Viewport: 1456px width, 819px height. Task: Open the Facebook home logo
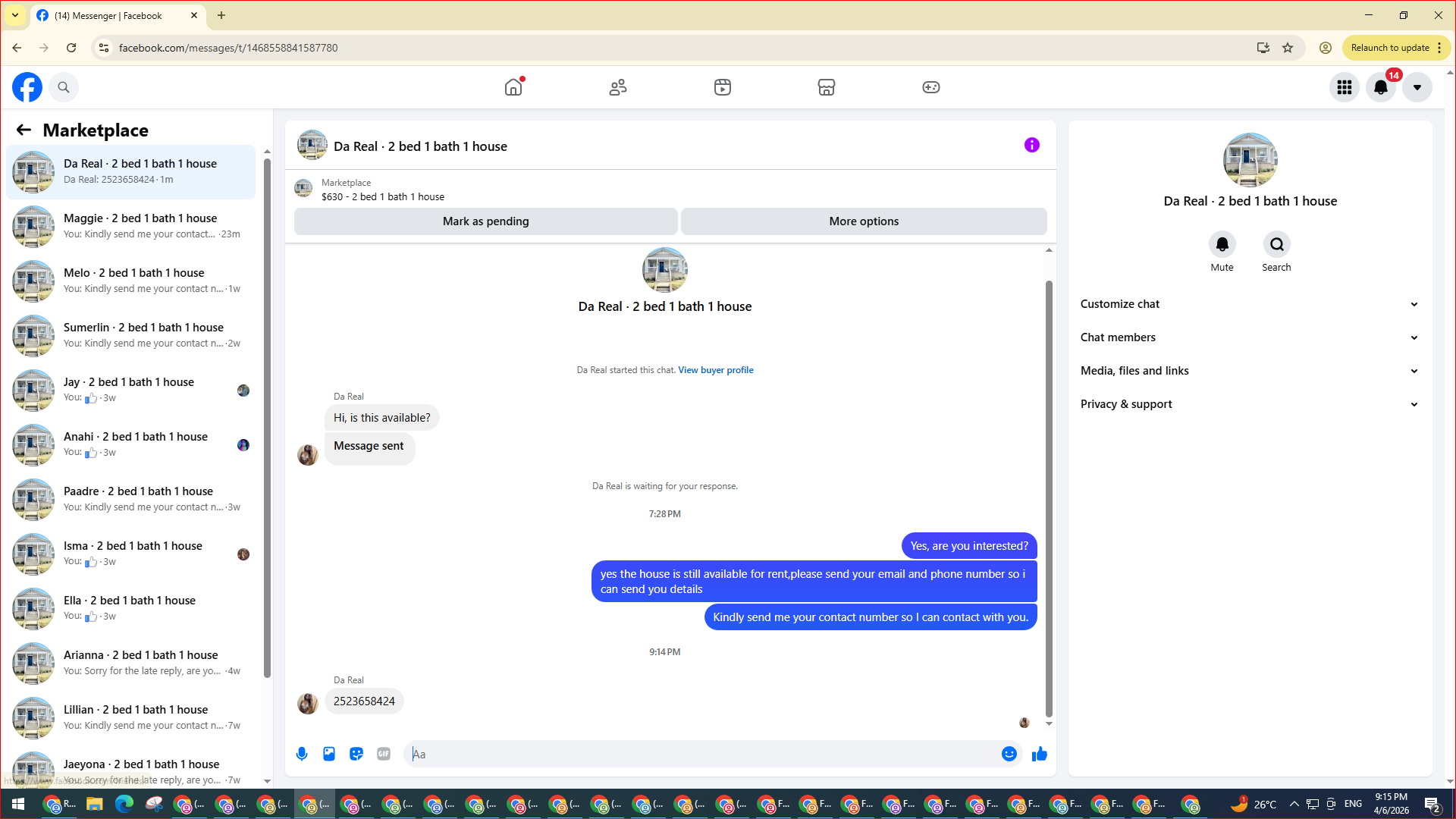click(27, 87)
